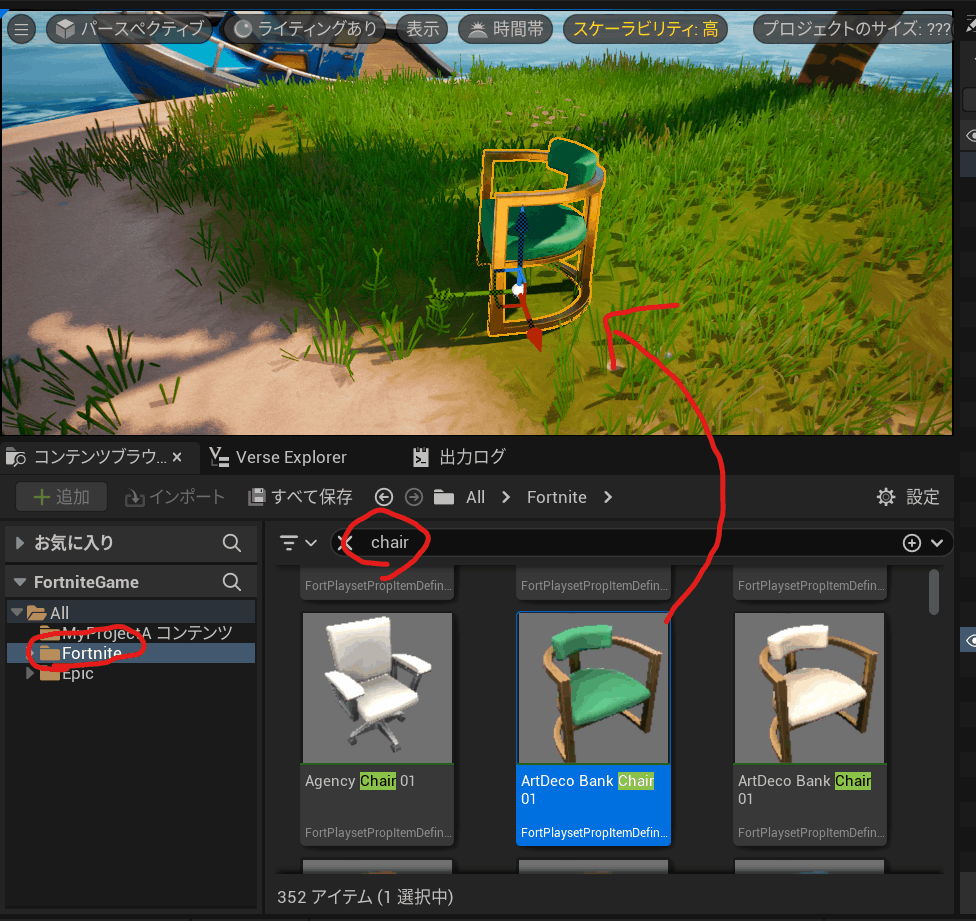Open the viewport hamburger options menu

click(21, 29)
